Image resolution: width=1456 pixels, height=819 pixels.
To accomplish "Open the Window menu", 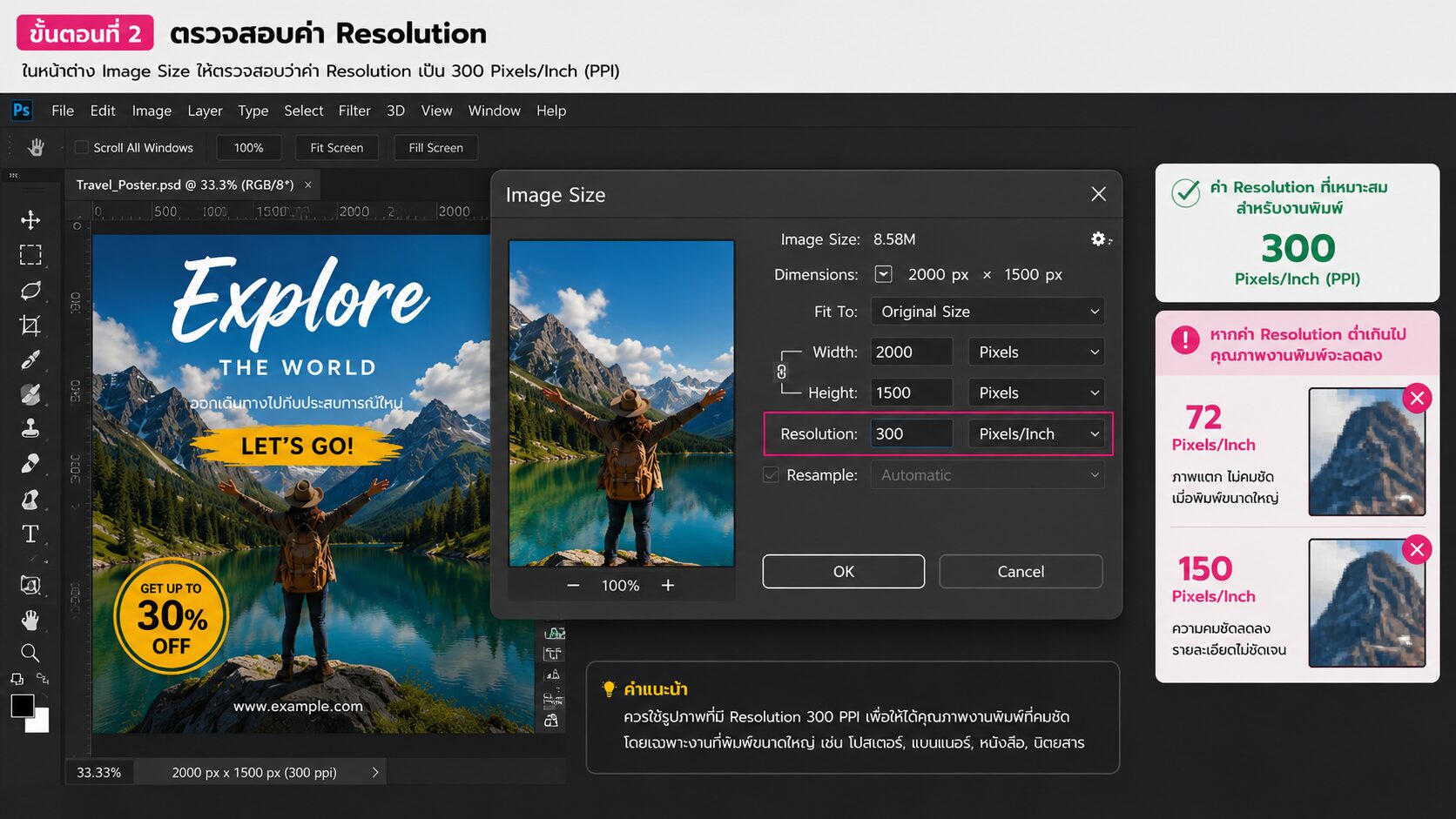I will pos(495,111).
